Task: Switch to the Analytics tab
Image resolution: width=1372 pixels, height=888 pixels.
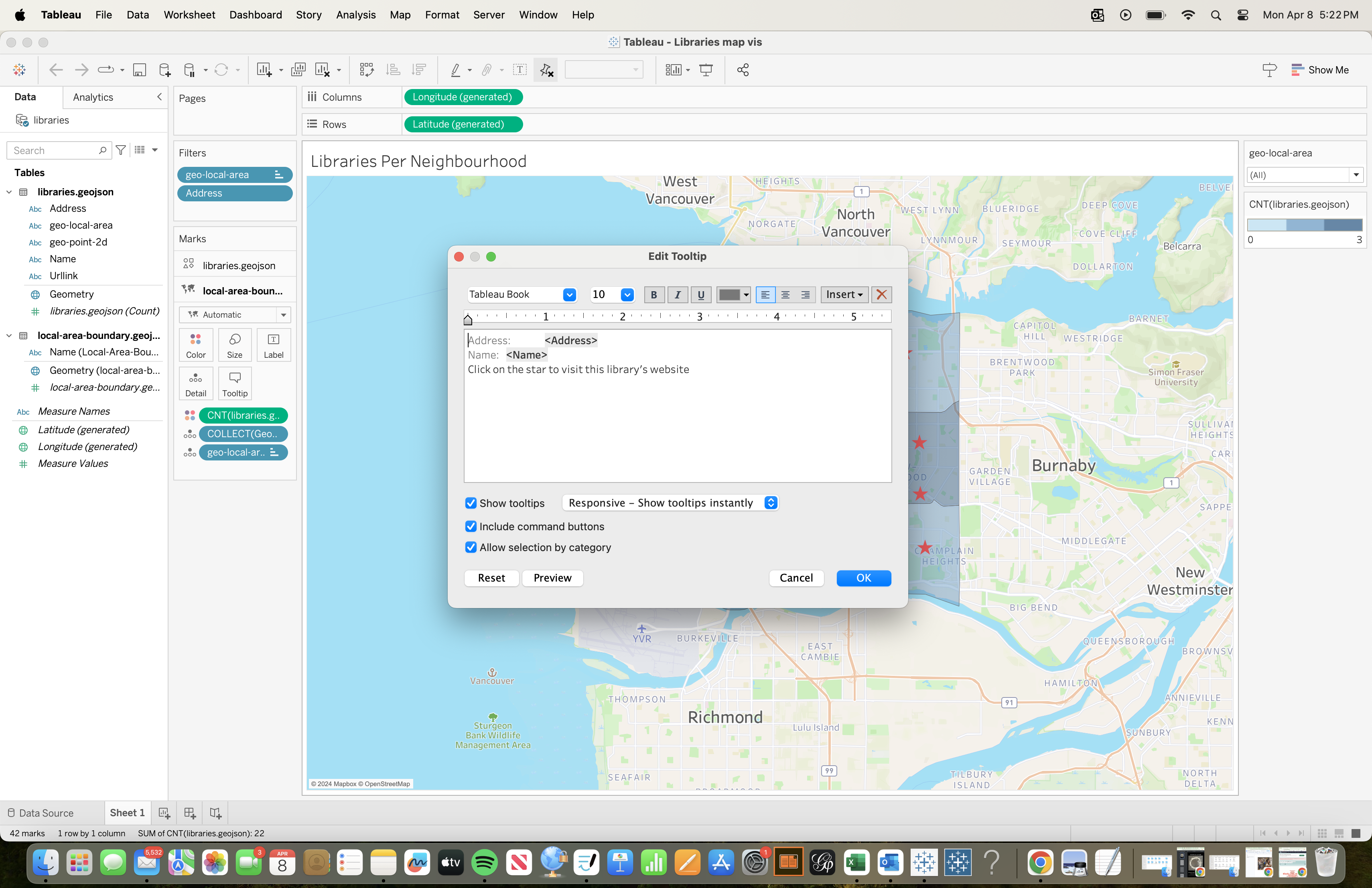Action: tap(93, 97)
